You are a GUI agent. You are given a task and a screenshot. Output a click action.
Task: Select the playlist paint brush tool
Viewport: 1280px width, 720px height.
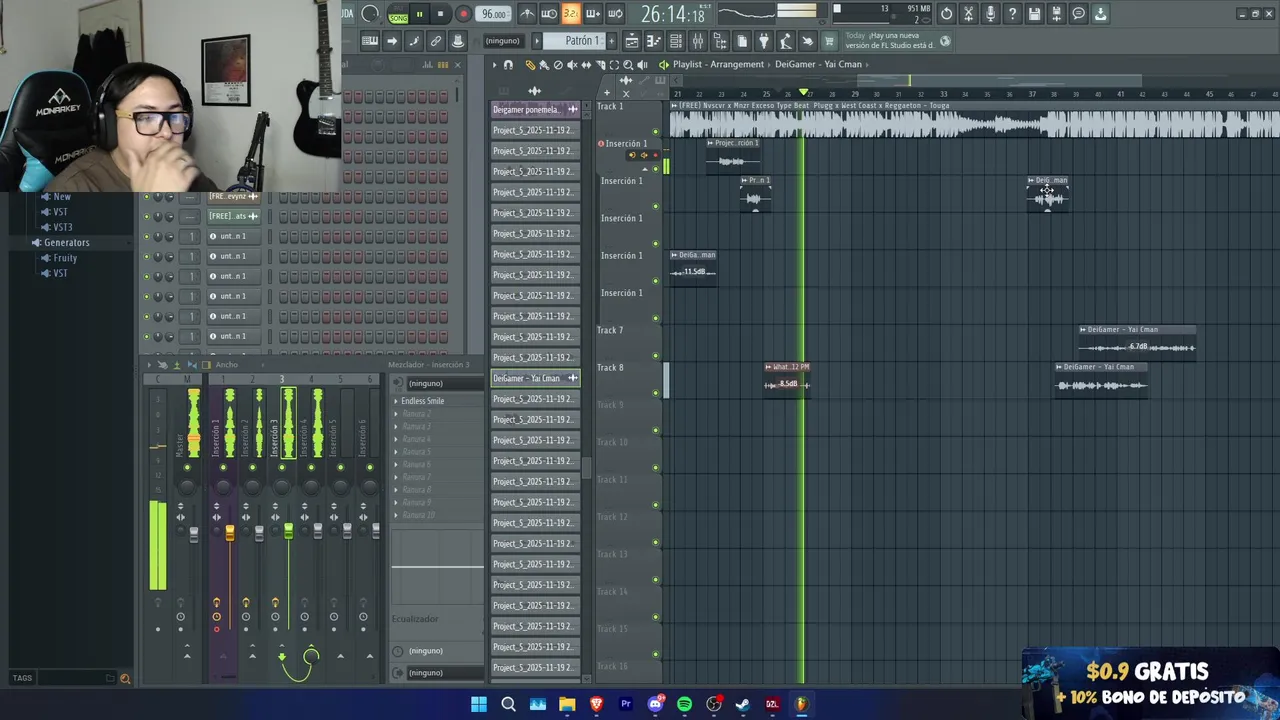(x=544, y=65)
